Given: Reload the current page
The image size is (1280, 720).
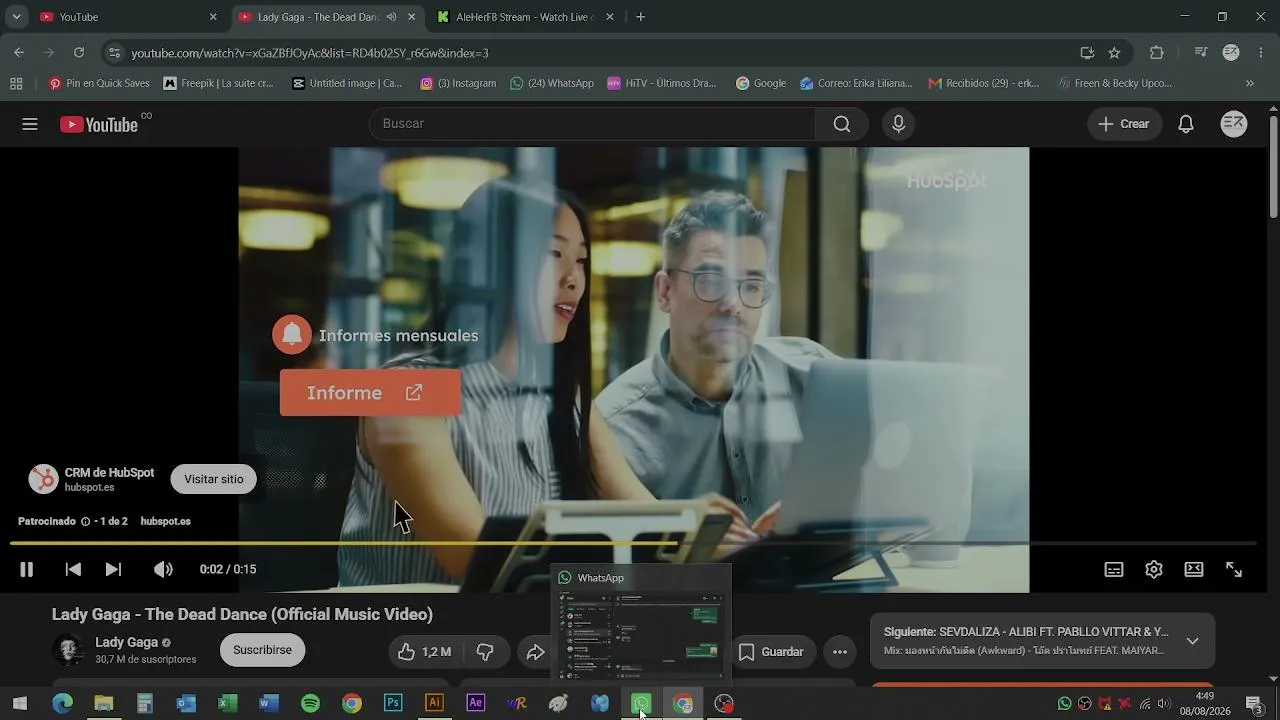Looking at the screenshot, I should point(79,53).
